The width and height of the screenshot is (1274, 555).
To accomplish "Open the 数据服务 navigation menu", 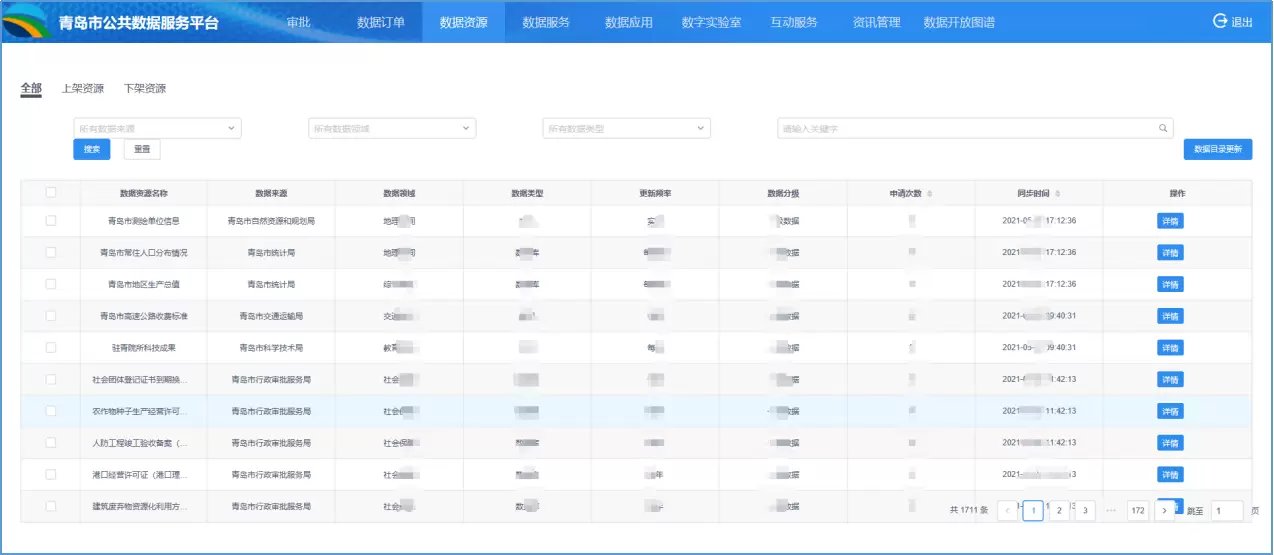I will tap(546, 22).
